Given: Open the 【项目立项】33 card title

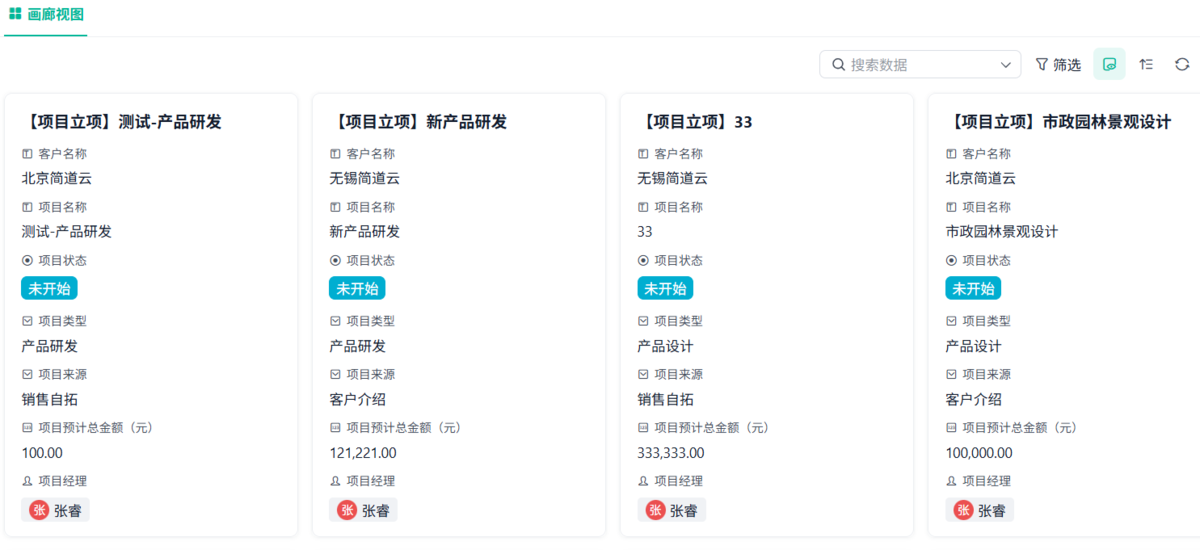Looking at the screenshot, I should click(694, 122).
